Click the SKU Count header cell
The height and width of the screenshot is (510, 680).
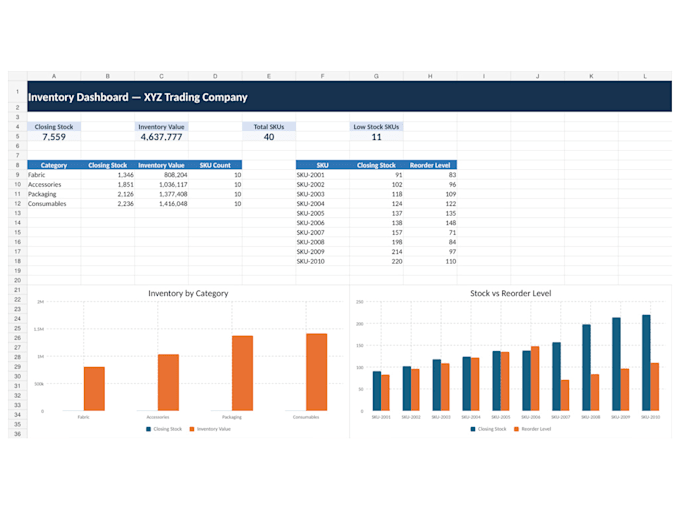(215, 165)
